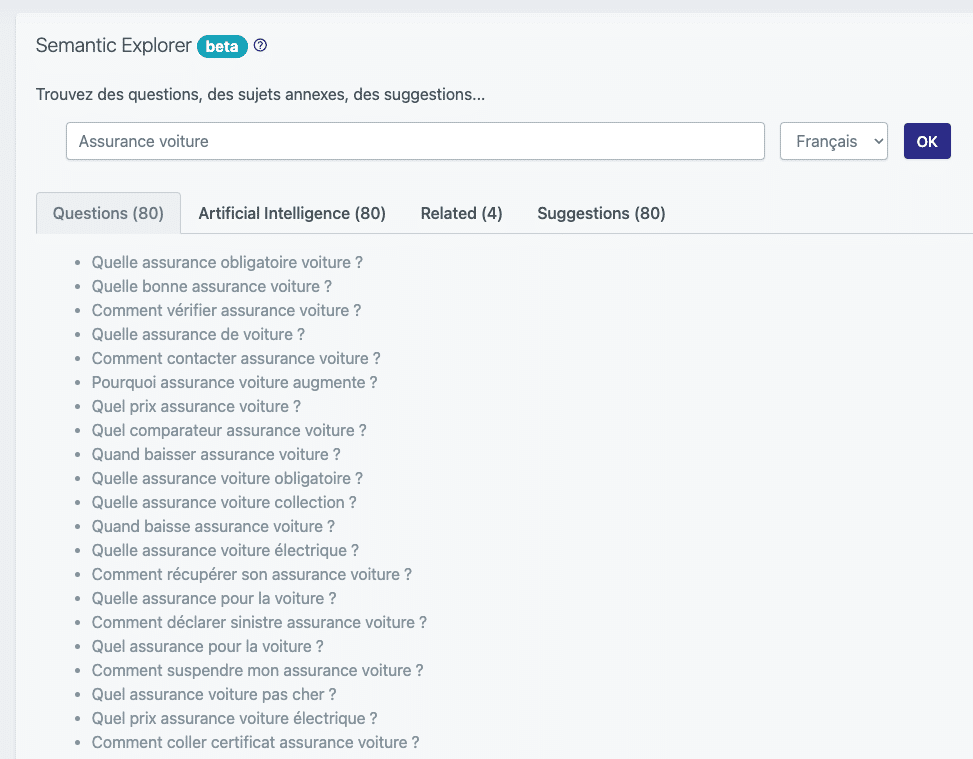The image size is (973, 759).
Task: Switch to the Artificial Intelligence tab
Action: coord(291,213)
